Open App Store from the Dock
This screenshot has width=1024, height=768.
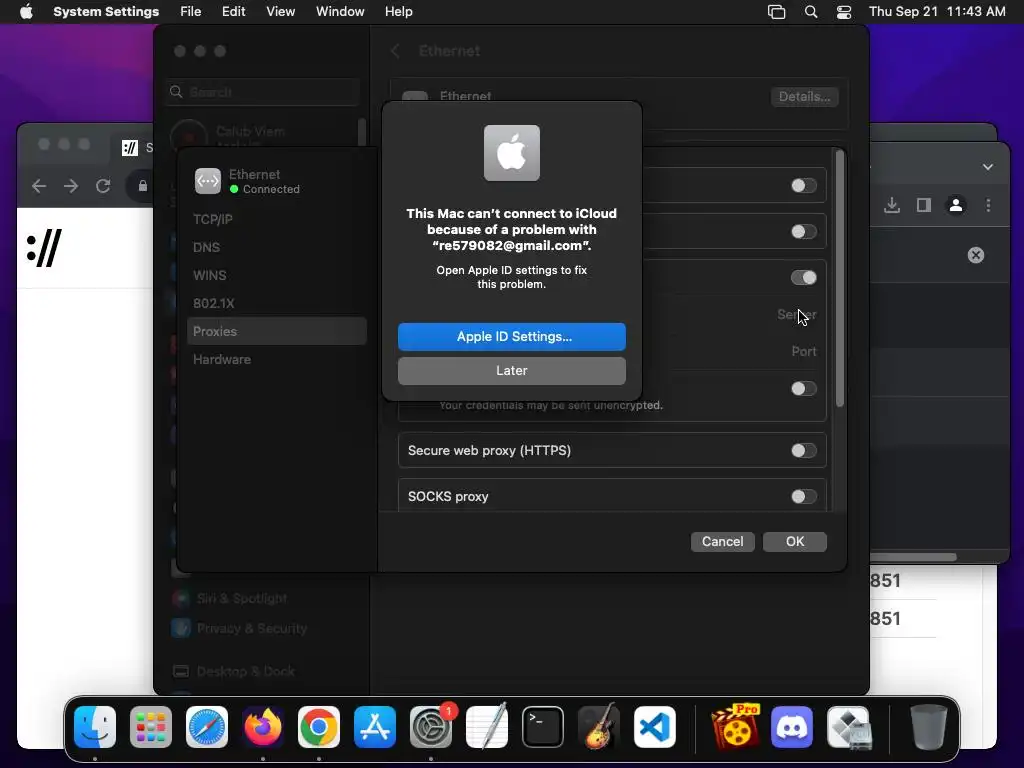point(375,727)
